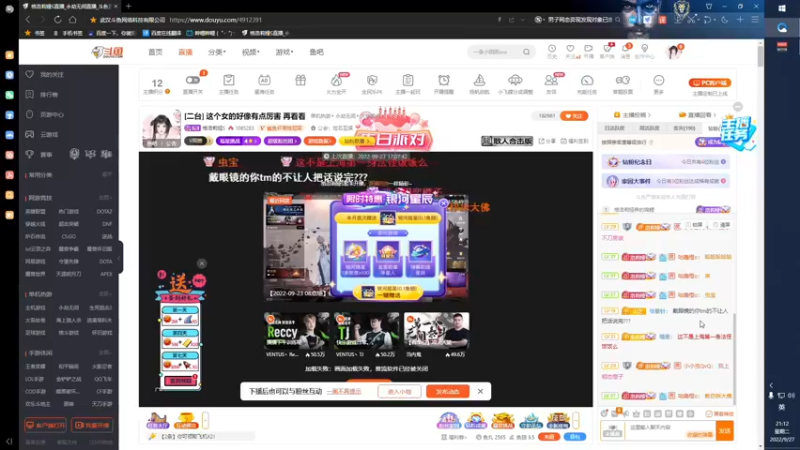
Task: Open 主播任务 clipboard icon in streamer toolbar
Action: click(229, 81)
